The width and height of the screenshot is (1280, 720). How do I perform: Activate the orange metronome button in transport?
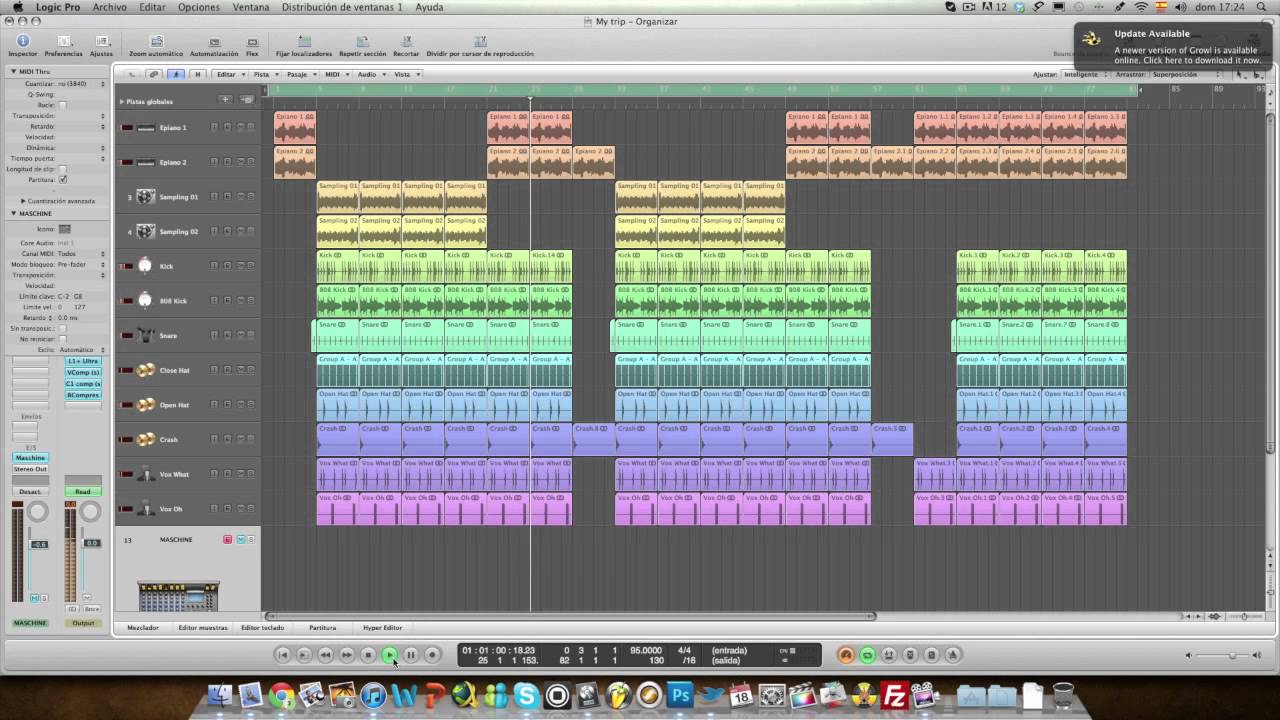click(846, 655)
